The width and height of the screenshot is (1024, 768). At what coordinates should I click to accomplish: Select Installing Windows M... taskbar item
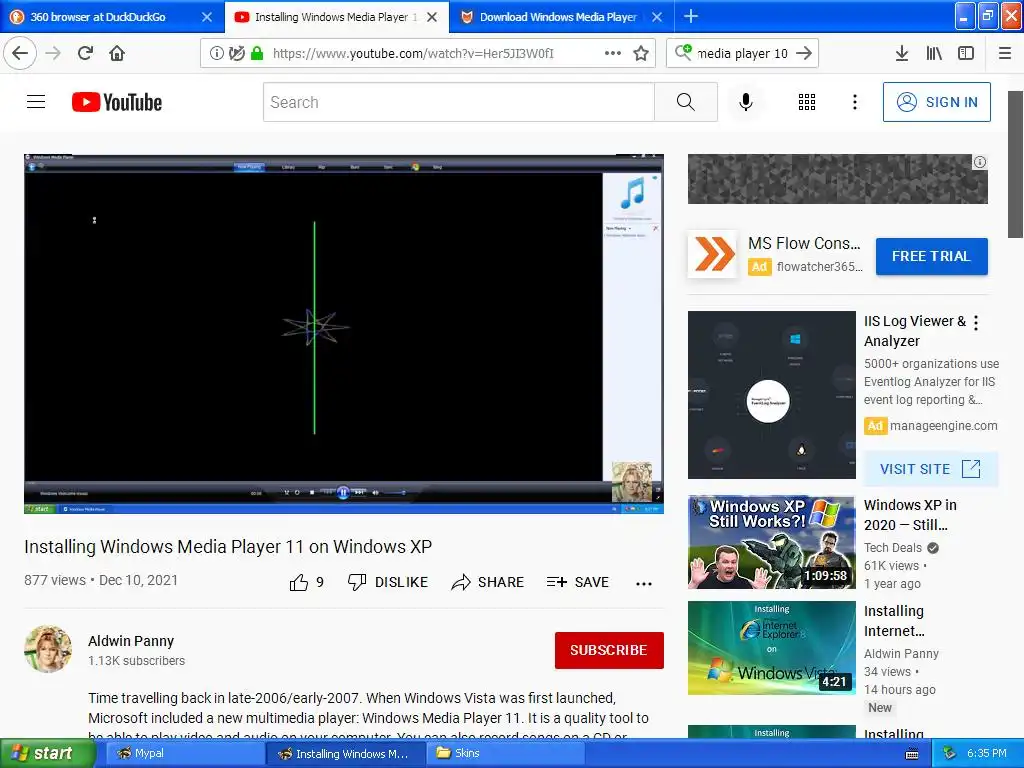tap(344, 753)
